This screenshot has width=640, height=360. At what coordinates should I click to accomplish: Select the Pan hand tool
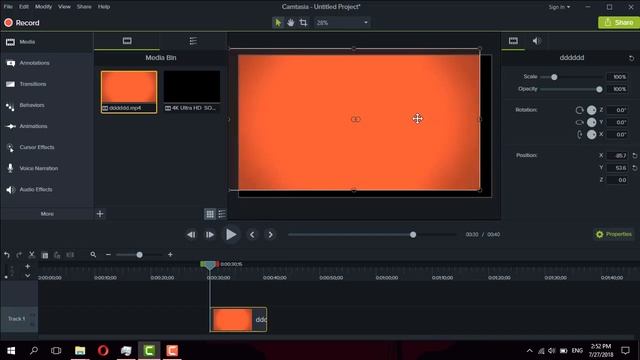pos(290,22)
